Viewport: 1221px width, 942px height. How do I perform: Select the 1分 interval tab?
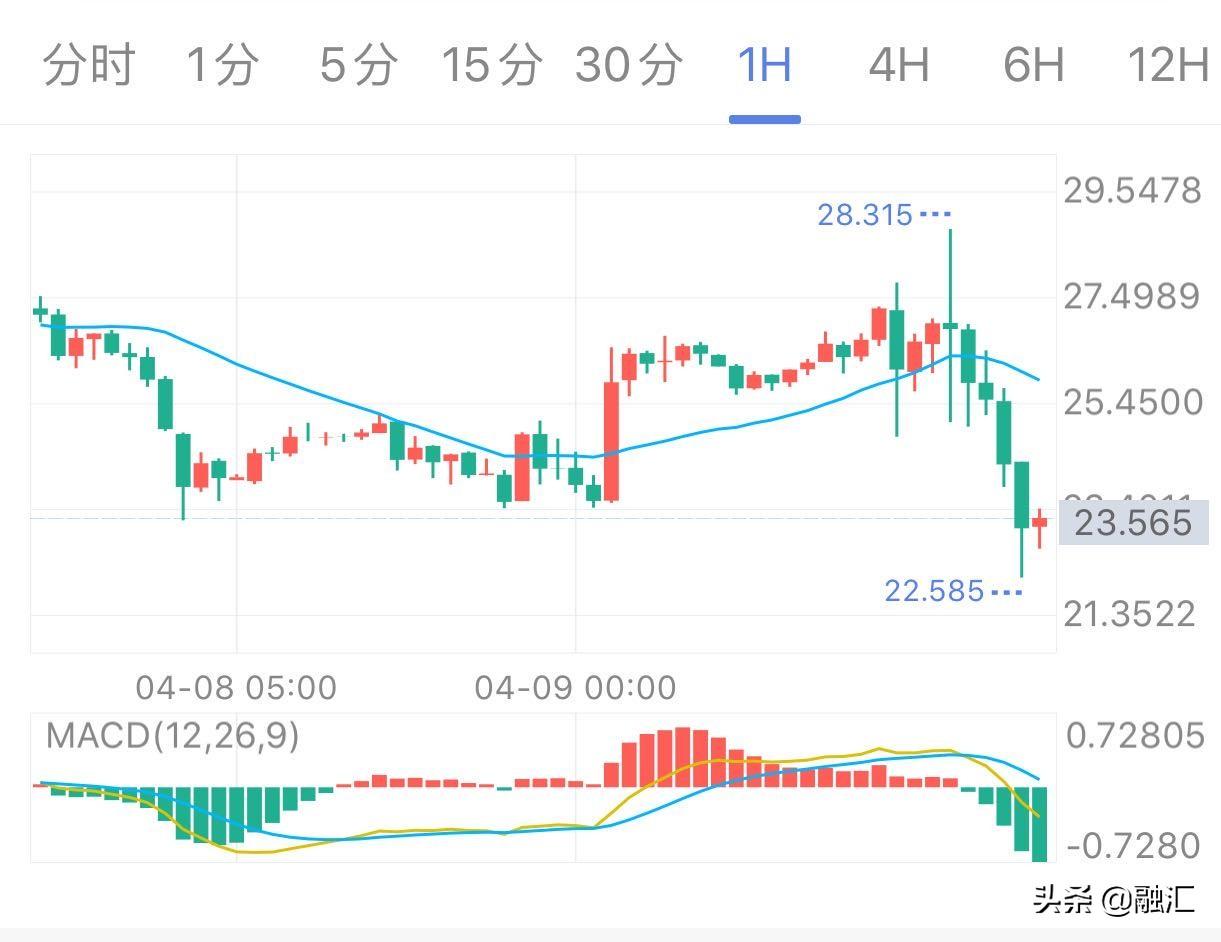[x=222, y=66]
